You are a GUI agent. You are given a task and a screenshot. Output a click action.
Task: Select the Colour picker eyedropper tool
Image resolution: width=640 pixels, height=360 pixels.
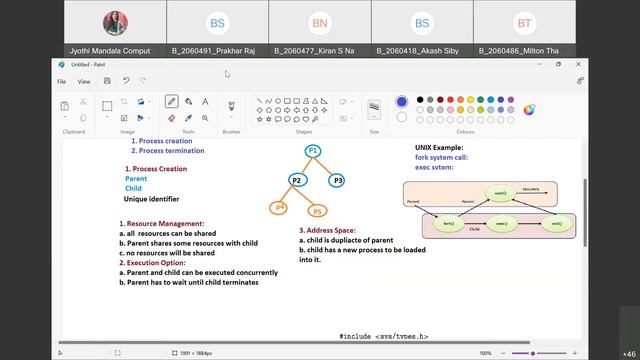coord(188,118)
